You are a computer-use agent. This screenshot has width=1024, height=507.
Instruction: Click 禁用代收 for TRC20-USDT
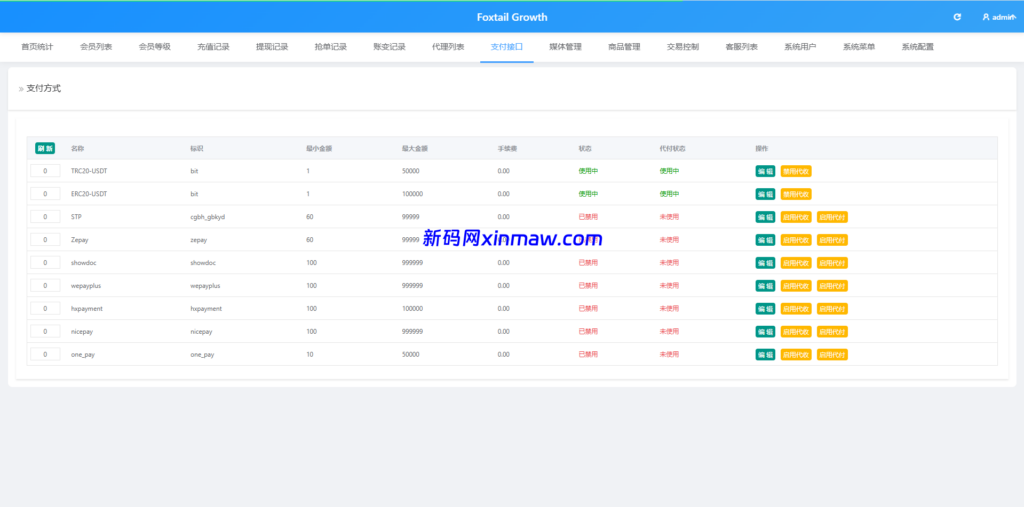tap(796, 171)
